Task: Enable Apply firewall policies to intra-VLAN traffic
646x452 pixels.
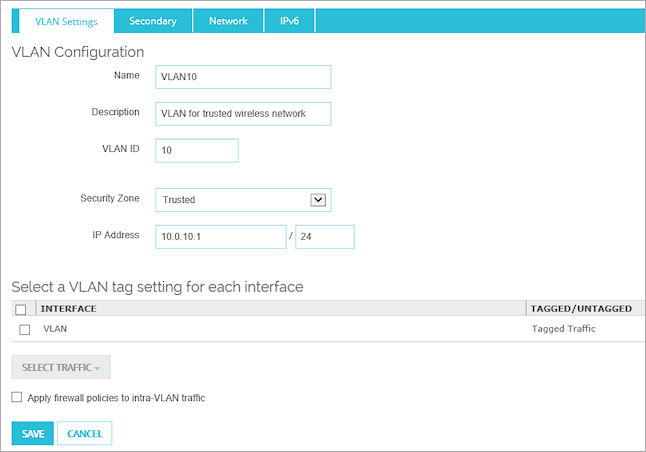Action: [16, 397]
